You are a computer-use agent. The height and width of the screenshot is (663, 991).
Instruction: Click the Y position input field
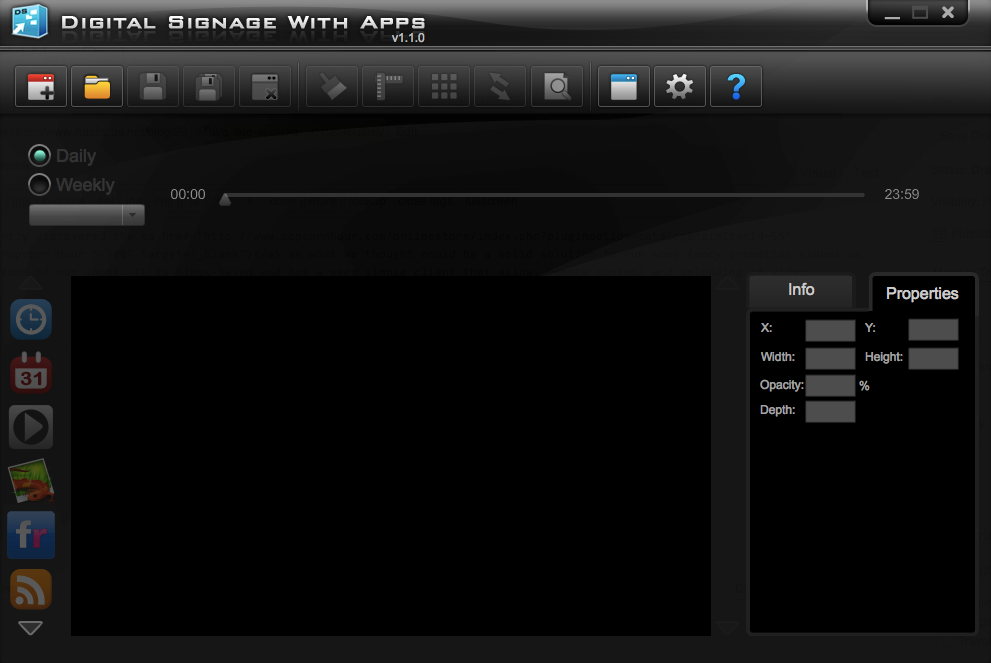click(933, 330)
